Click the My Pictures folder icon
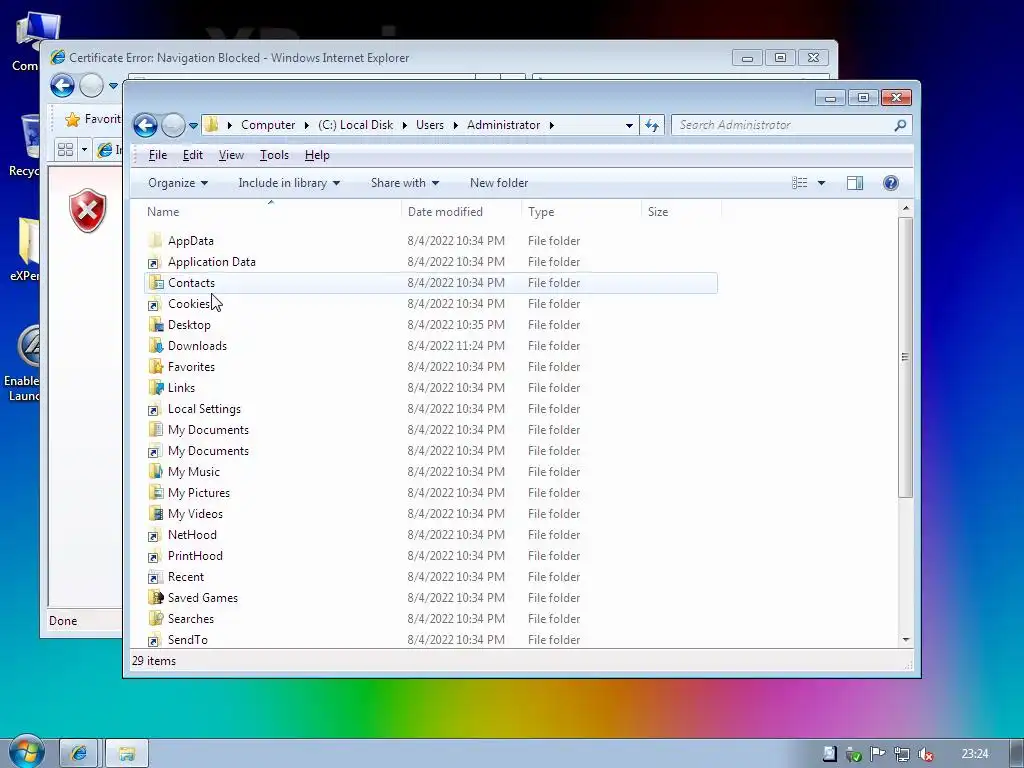Viewport: 1024px width, 768px height. pyautogui.click(x=155, y=492)
